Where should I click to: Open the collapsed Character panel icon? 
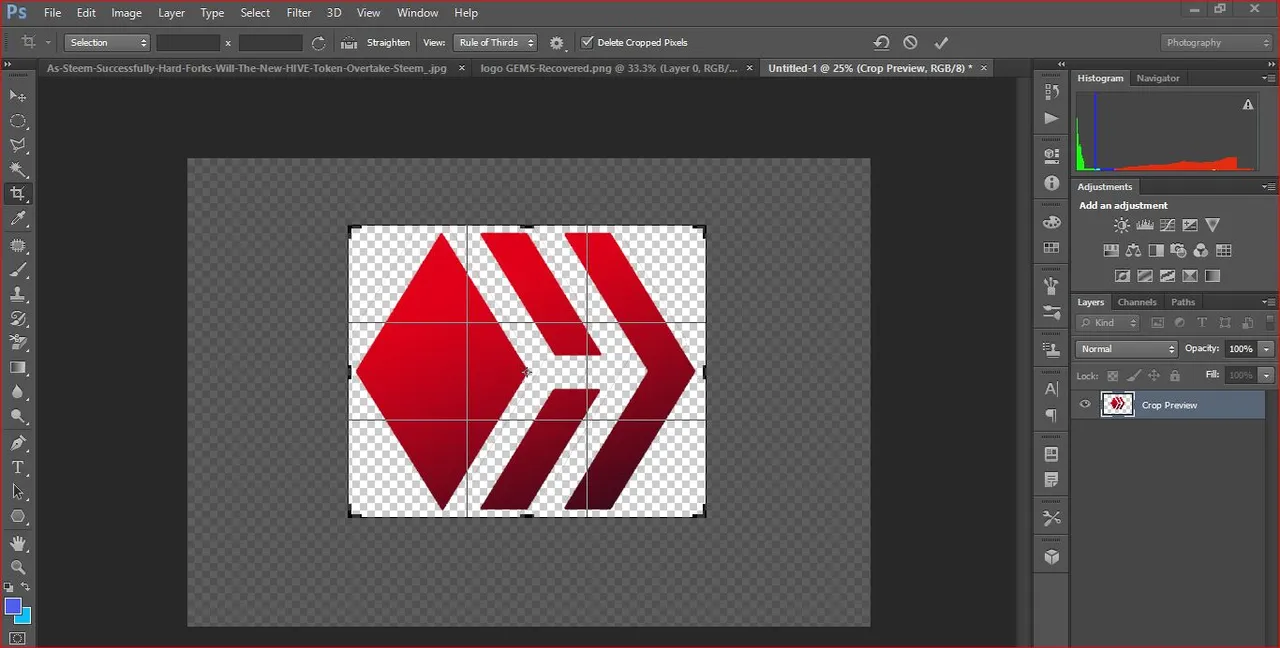[1051, 389]
